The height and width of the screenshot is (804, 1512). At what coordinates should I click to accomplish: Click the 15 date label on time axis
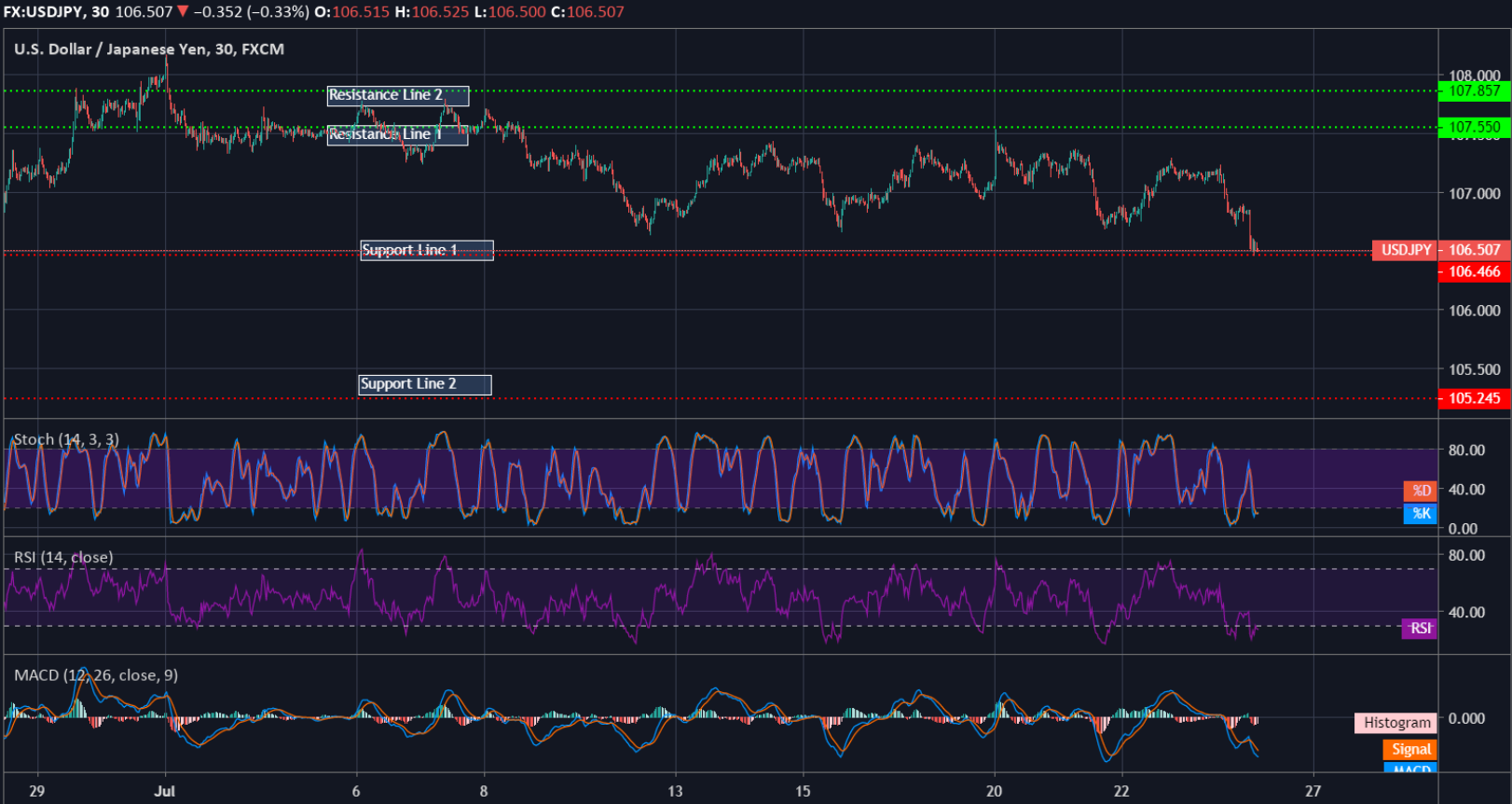coord(803,791)
